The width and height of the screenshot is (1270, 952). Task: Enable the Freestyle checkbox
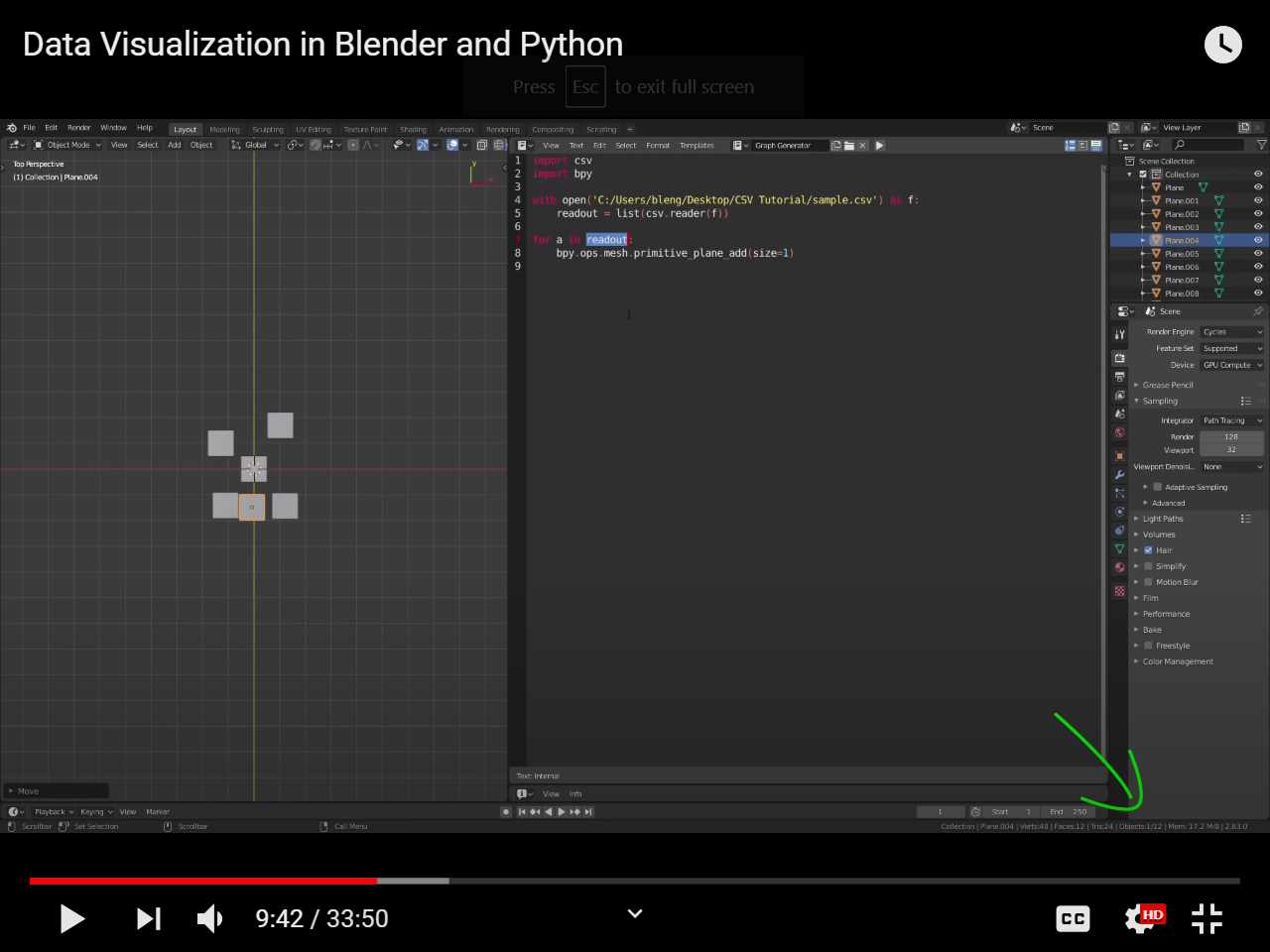tap(1148, 646)
